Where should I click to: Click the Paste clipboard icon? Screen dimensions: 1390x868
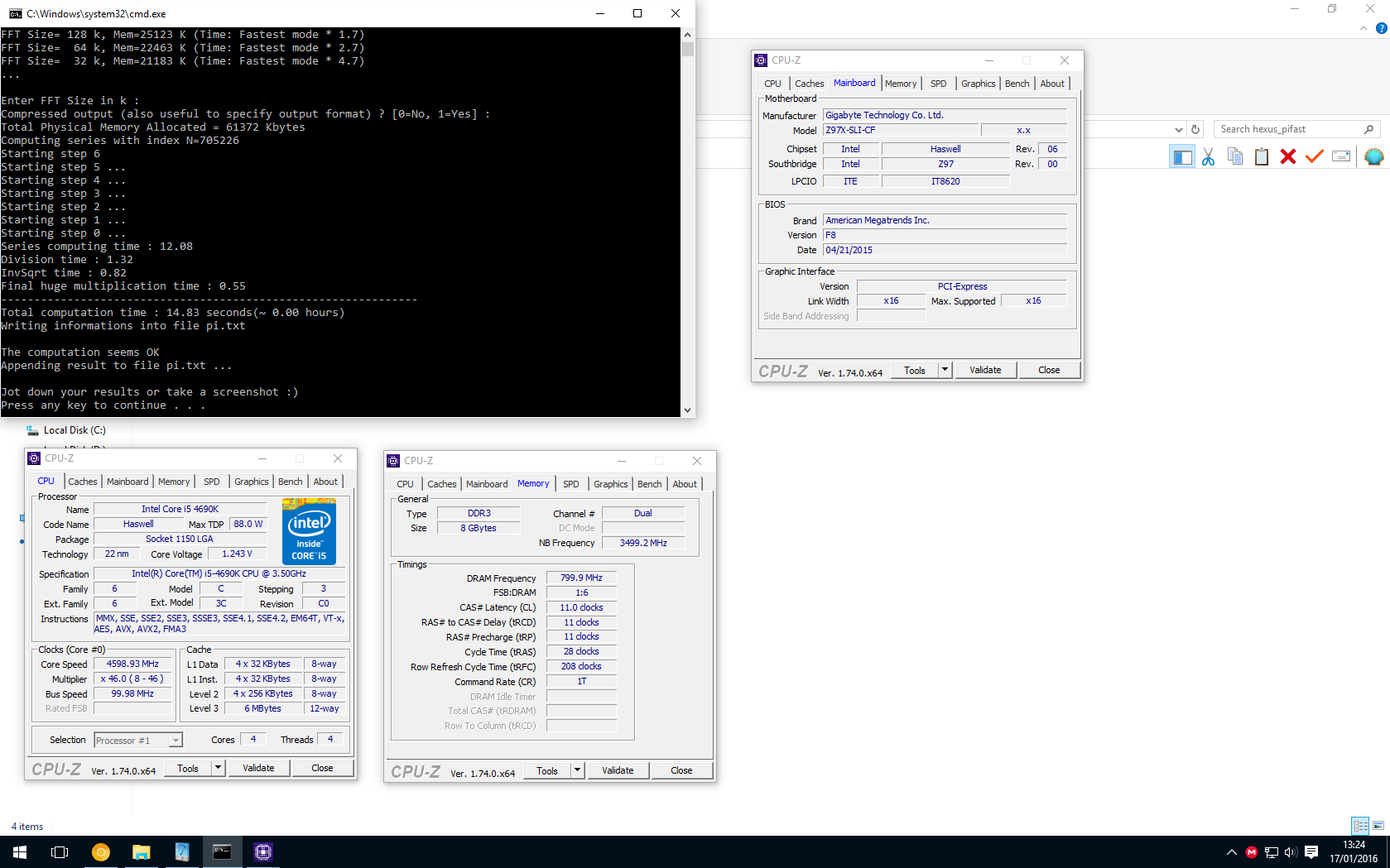pos(1262,156)
